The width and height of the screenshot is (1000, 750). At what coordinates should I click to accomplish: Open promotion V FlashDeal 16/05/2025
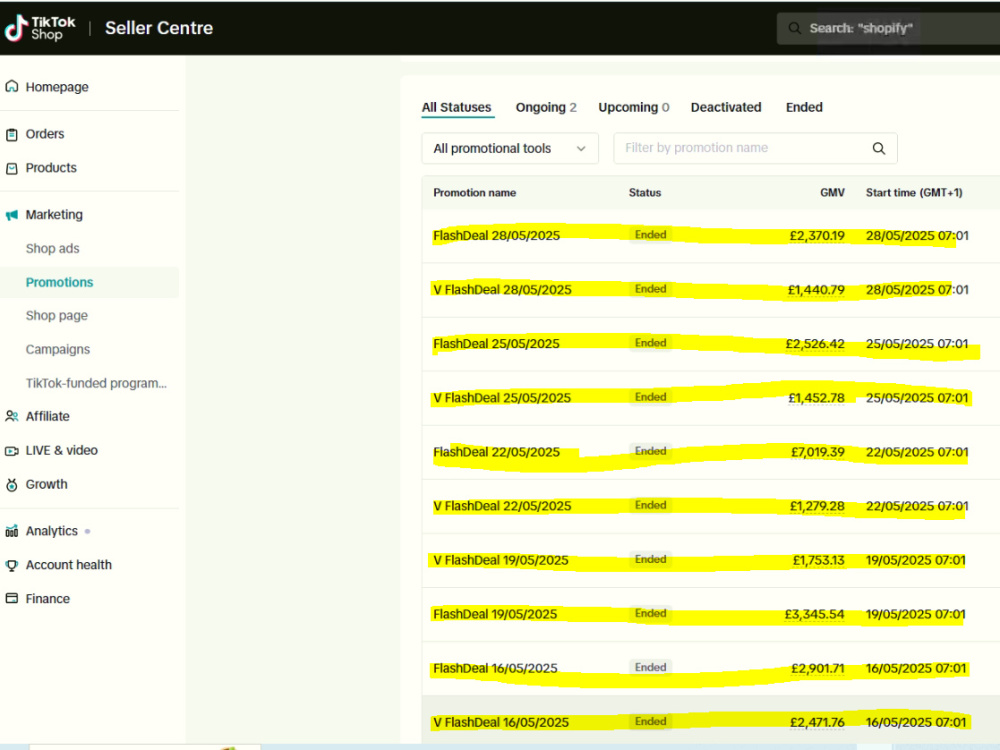(x=501, y=723)
